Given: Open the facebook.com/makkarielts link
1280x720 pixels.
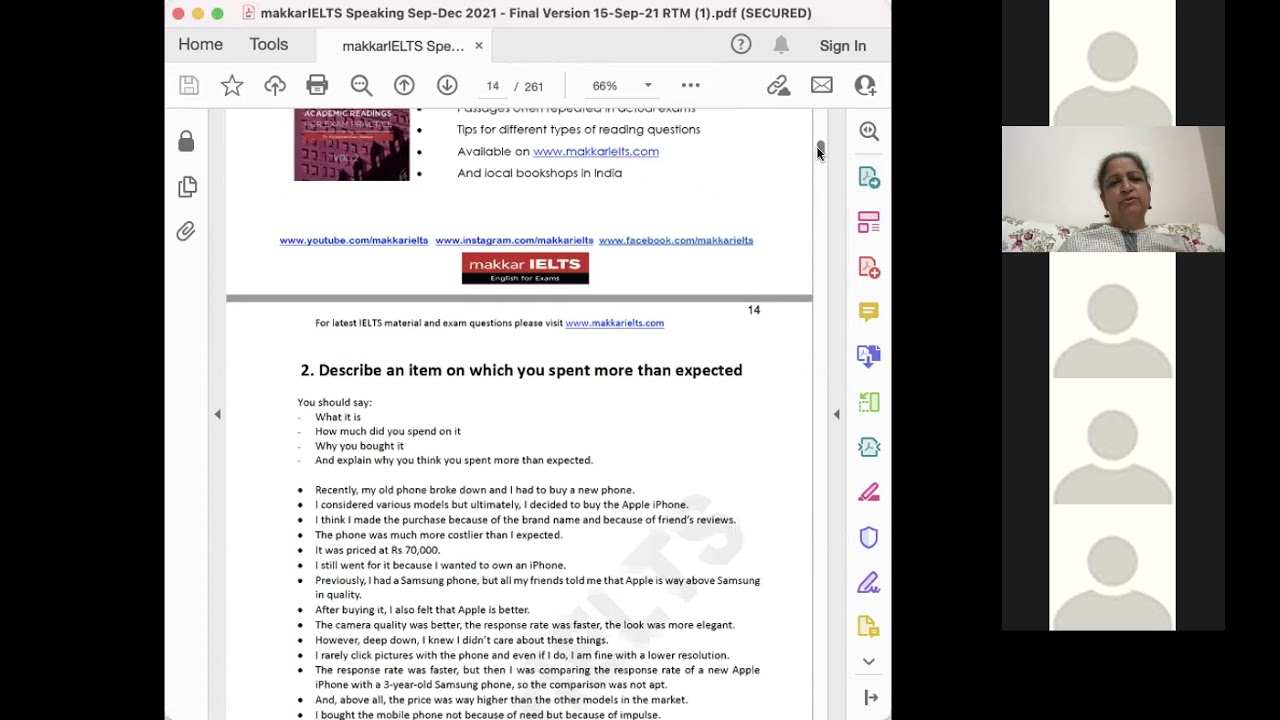Looking at the screenshot, I should coord(676,240).
